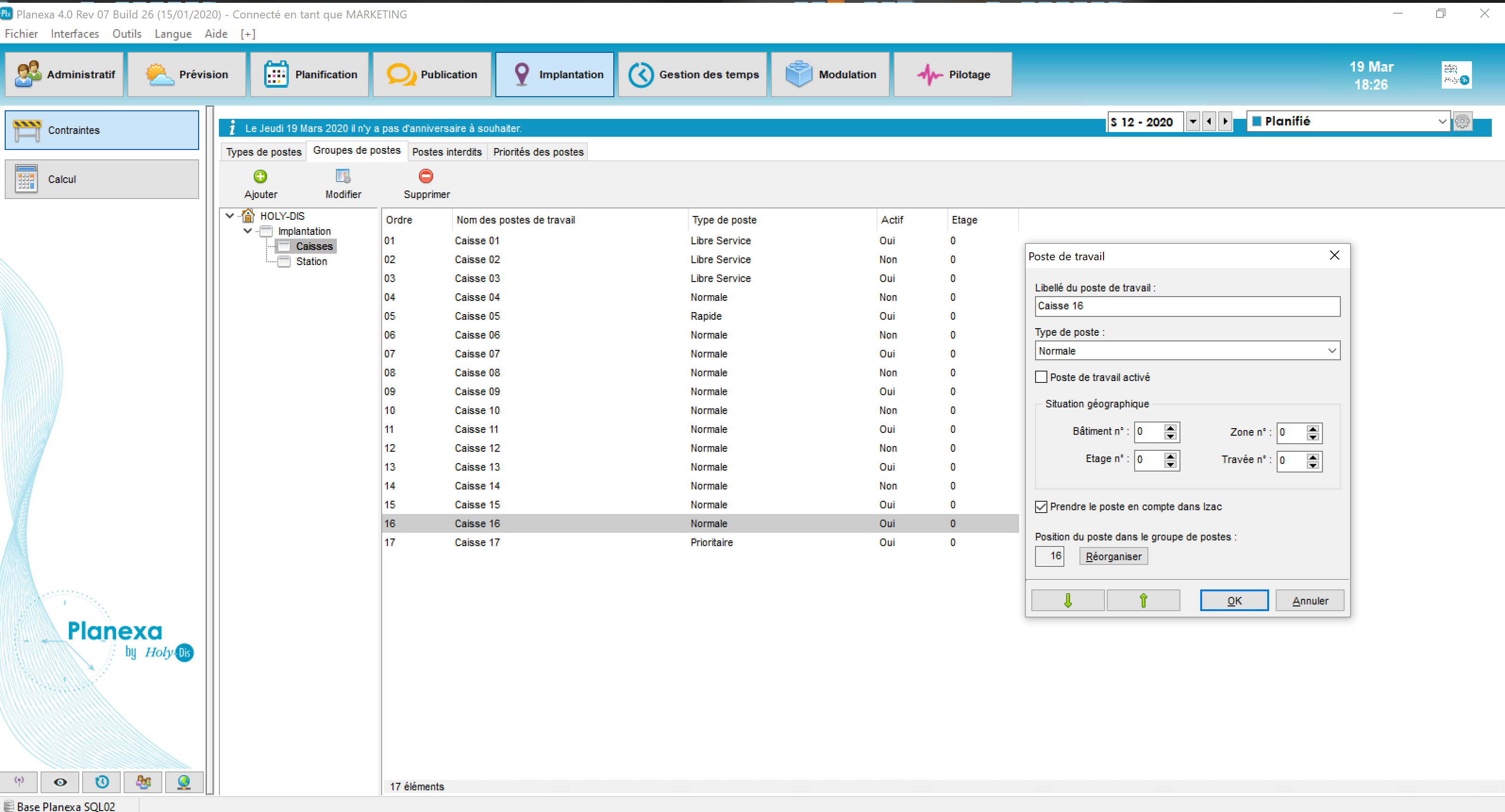Increase Bâtiment n° value
Viewport: 1505px width, 812px height.
(x=1170, y=428)
